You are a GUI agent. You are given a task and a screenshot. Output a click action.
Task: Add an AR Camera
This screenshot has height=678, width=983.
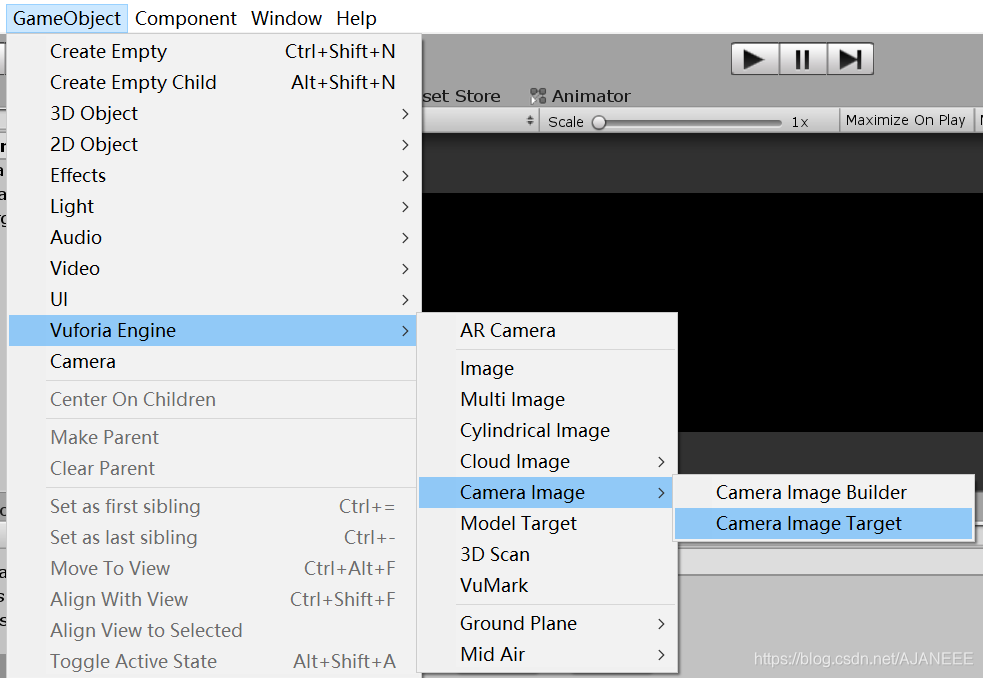548,331
